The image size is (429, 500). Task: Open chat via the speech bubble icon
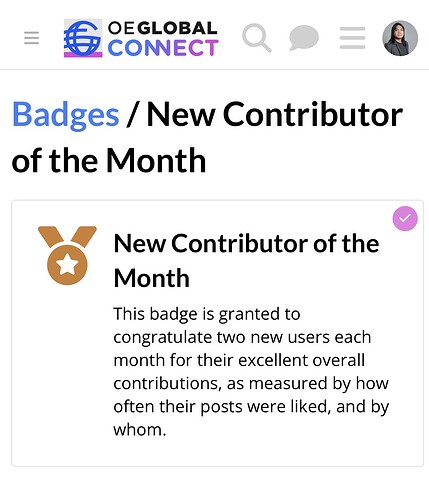pyautogui.click(x=304, y=38)
